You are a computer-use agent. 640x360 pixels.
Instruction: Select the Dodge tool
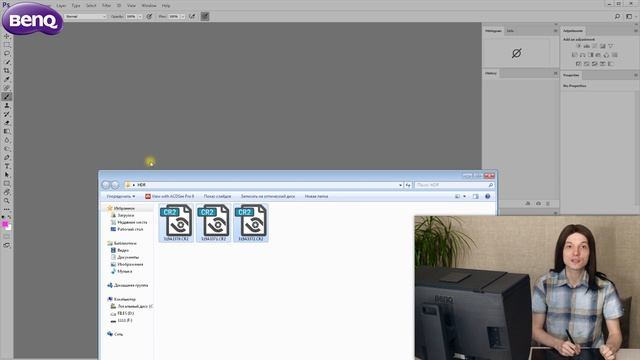pos(7,149)
